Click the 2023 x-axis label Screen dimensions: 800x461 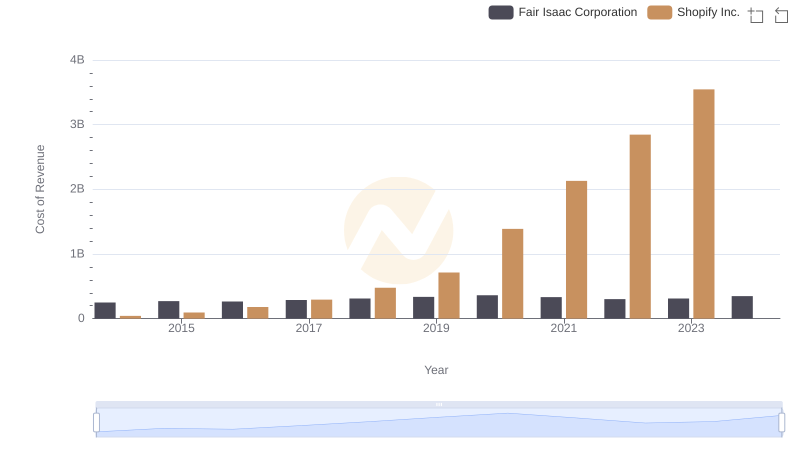click(x=691, y=328)
